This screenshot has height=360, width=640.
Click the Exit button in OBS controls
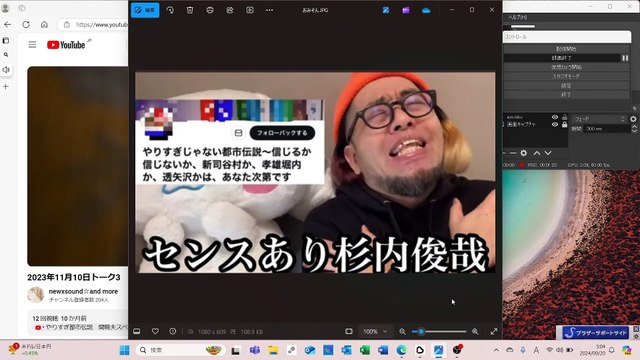point(566,95)
